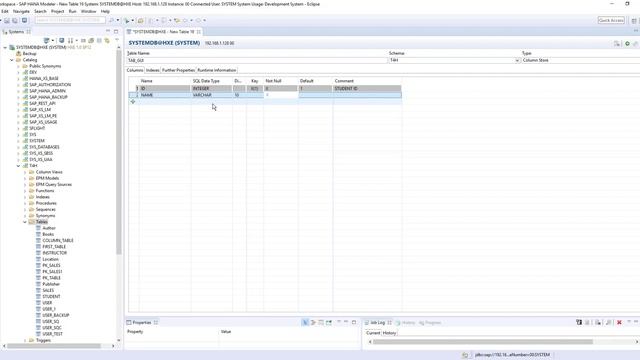Screen dimensions: 640x360
Task: Select the STUDENT table
Action: click(x=51, y=297)
